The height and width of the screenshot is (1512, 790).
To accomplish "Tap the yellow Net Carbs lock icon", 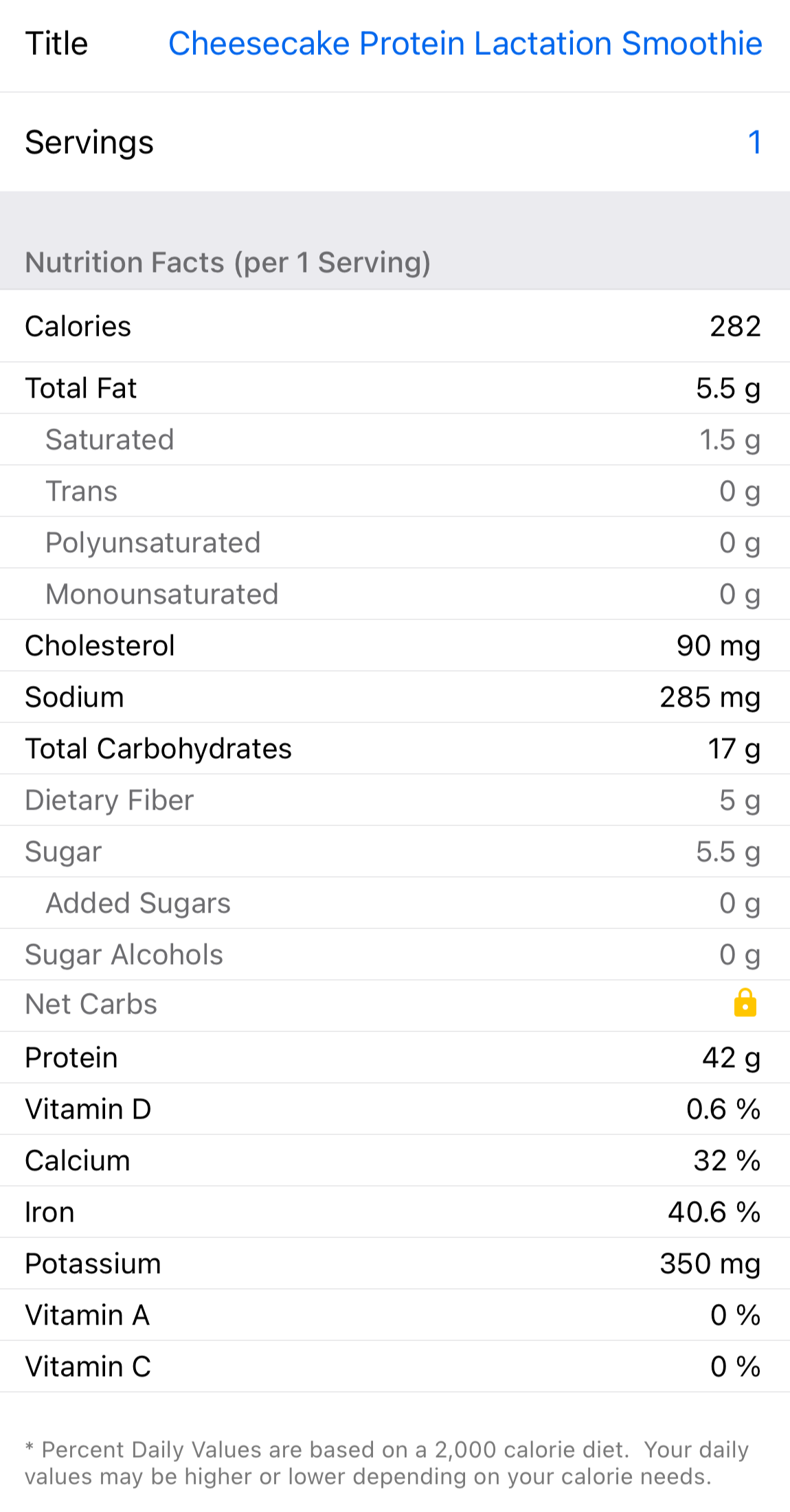I will pos(745,1003).
